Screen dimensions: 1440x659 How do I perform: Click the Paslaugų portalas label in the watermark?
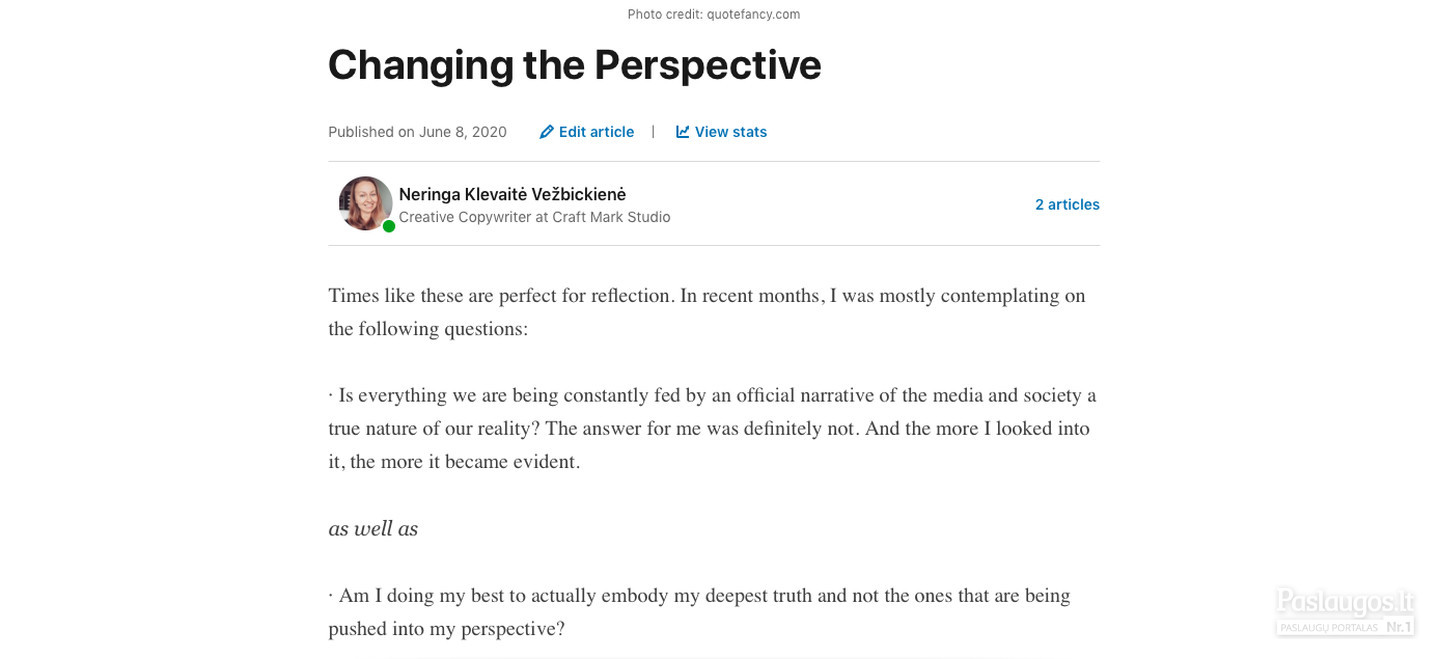(1329, 627)
